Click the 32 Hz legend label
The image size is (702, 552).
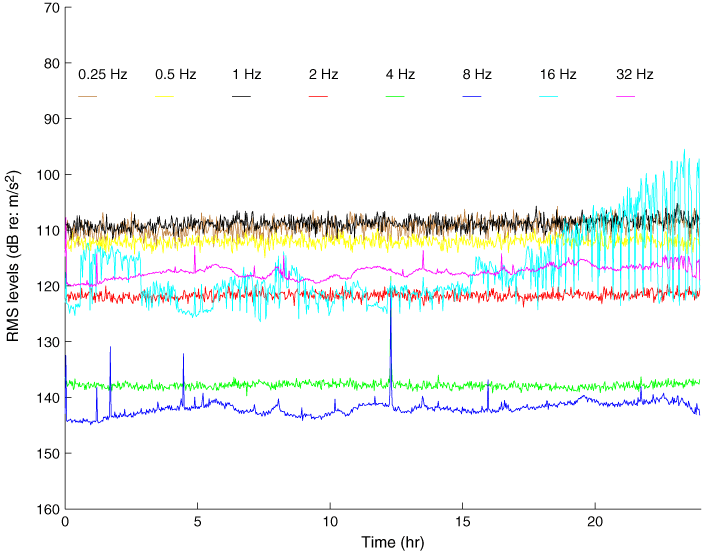click(x=635, y=74)
